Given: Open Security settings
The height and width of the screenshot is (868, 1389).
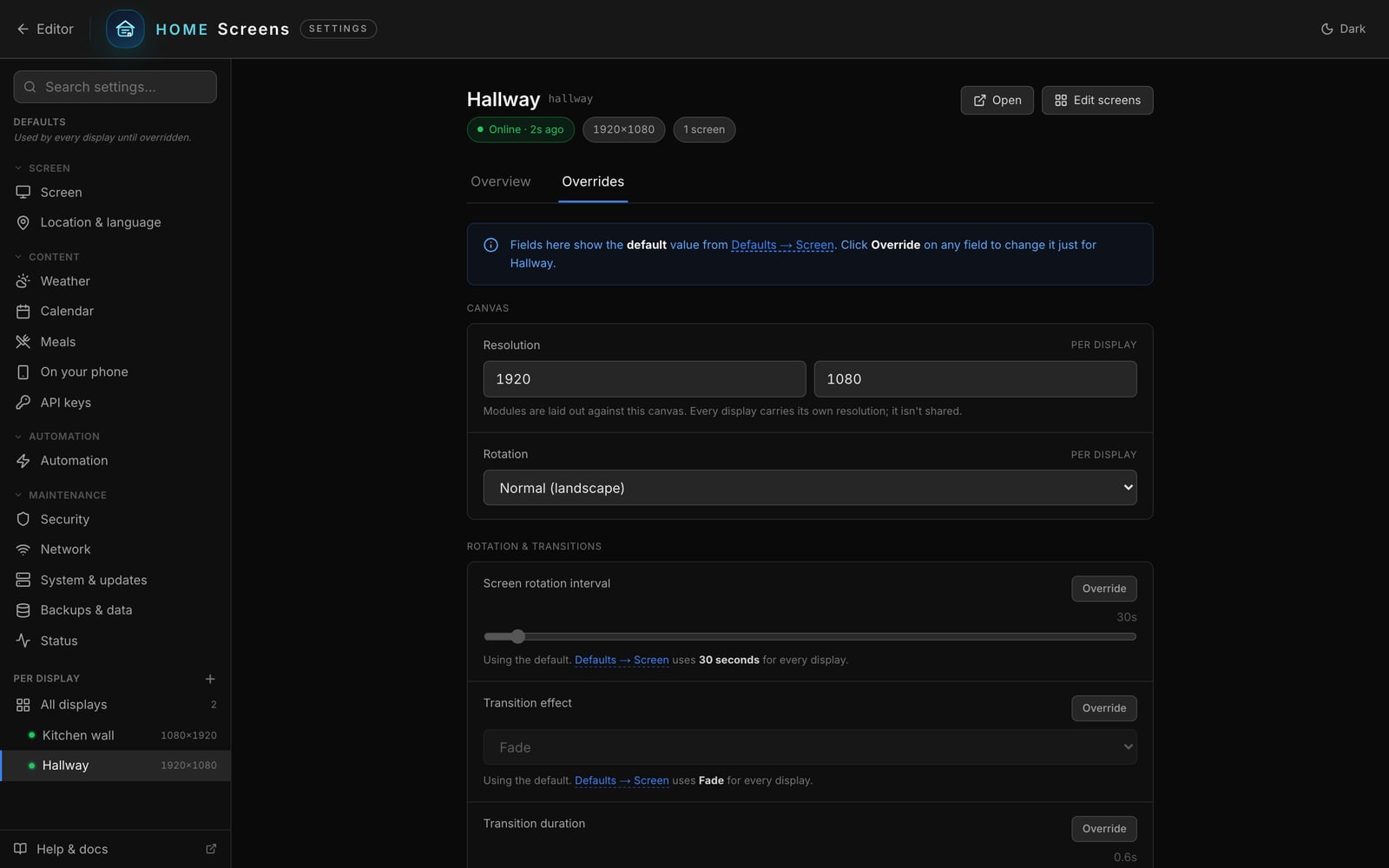Looking at the screenshot, I should [115, 519].
